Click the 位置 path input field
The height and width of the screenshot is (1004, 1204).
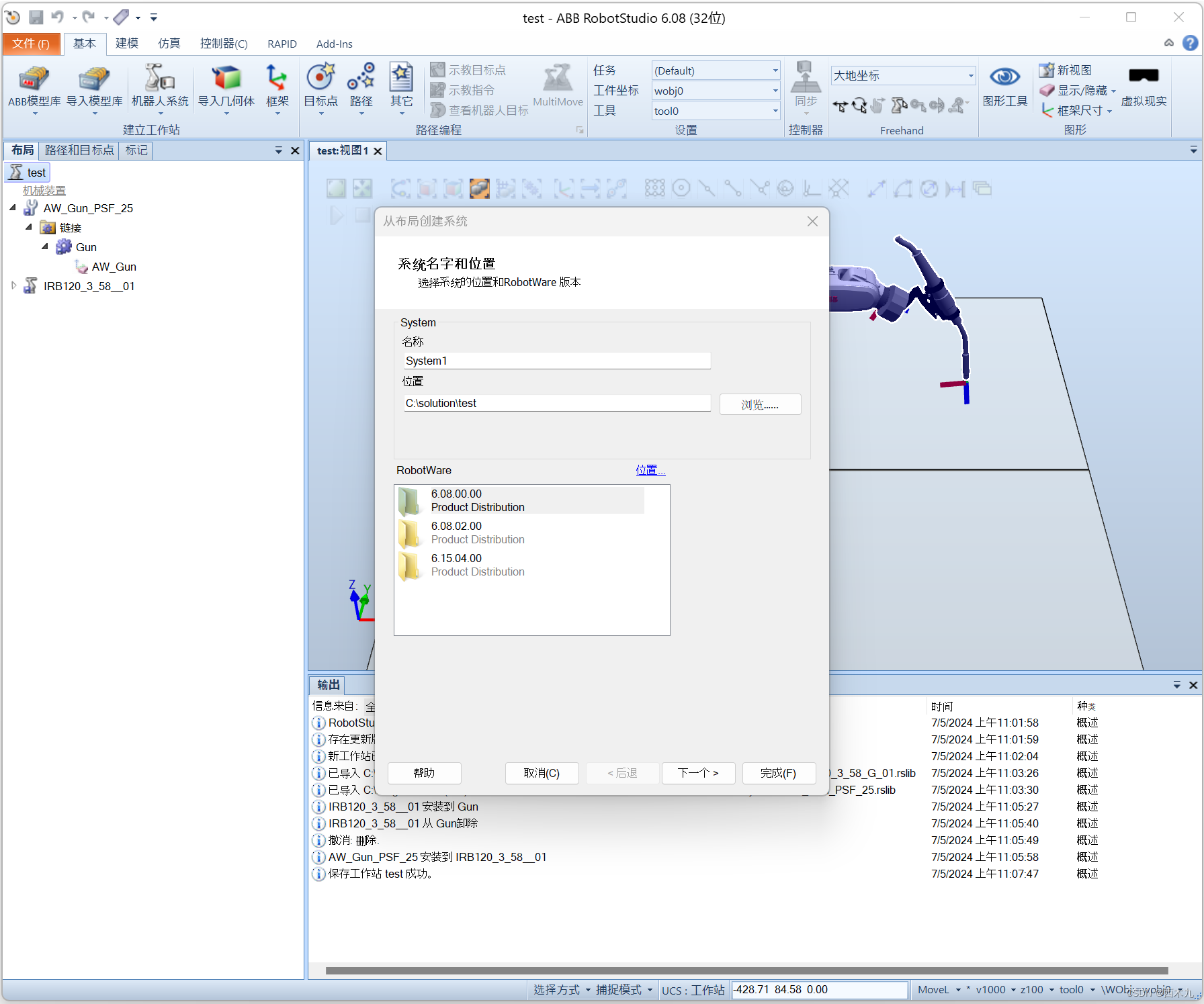pos(557,403)
